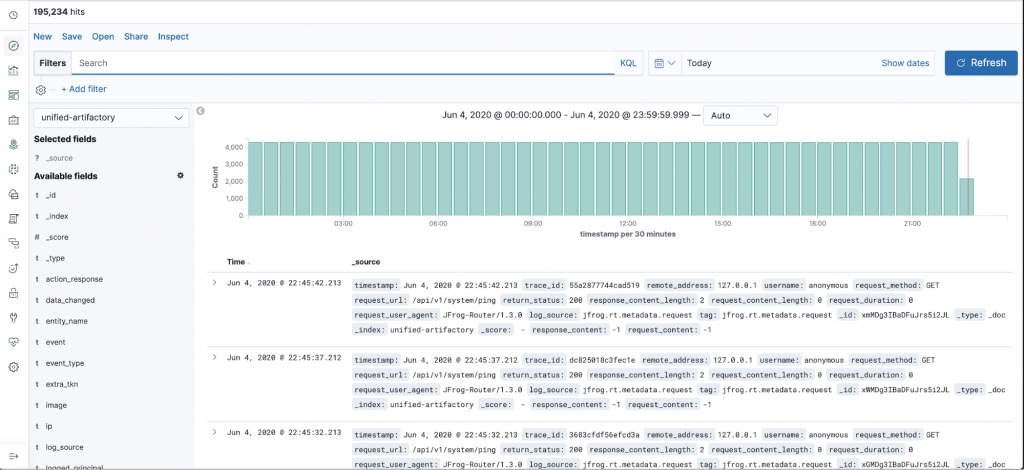Click into the Search query field

(x=340, y=63)
